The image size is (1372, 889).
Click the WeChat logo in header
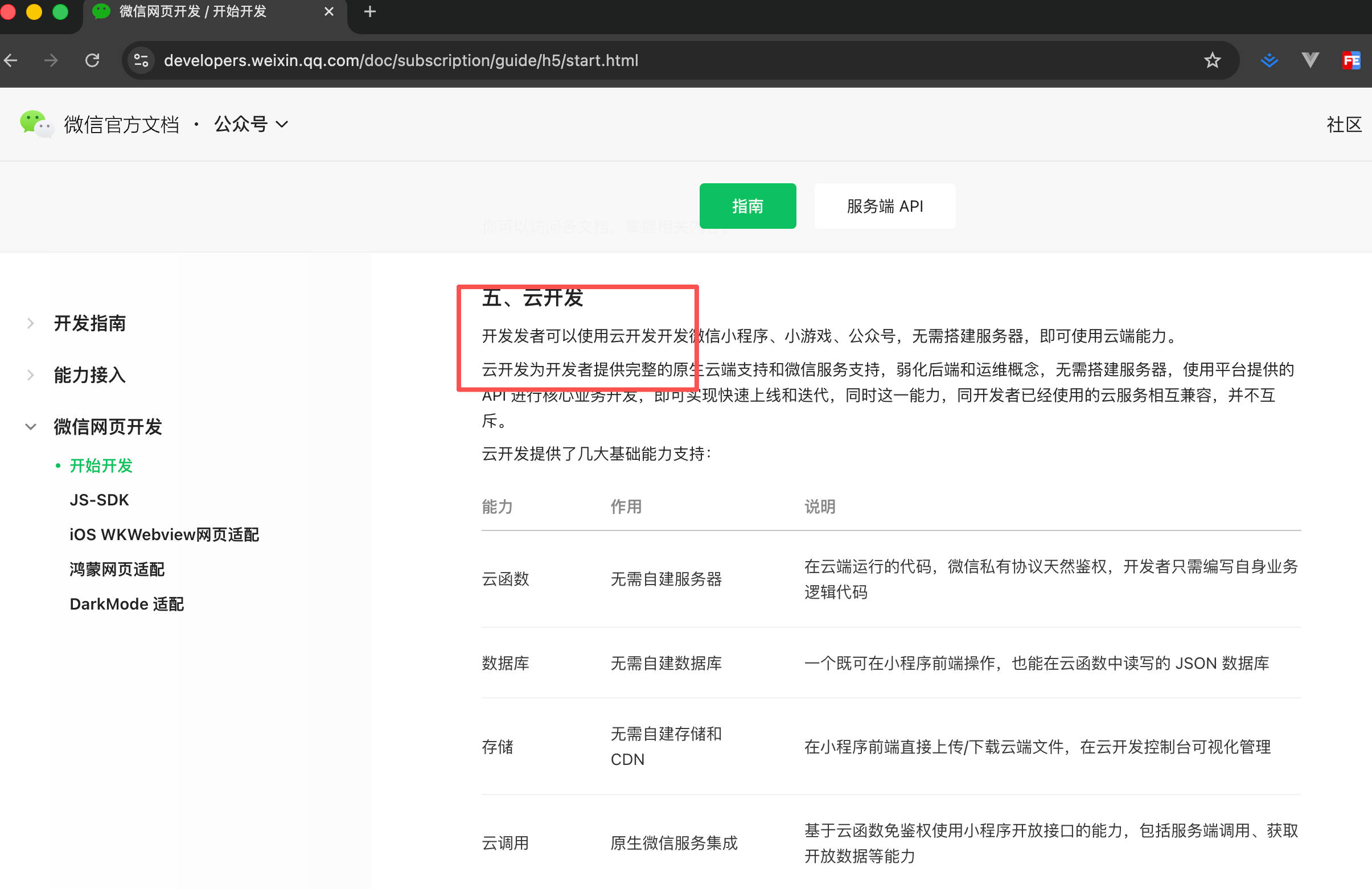(x=36, y=124)
